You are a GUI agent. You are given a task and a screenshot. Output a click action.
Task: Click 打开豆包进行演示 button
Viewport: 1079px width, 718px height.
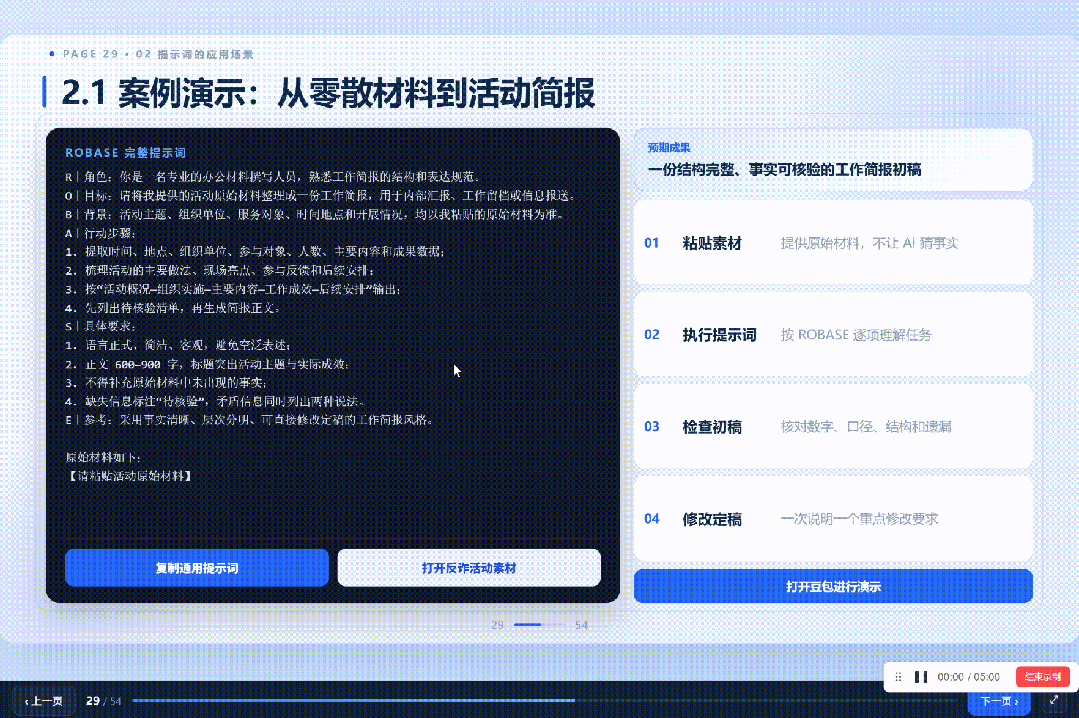point(833,587)
